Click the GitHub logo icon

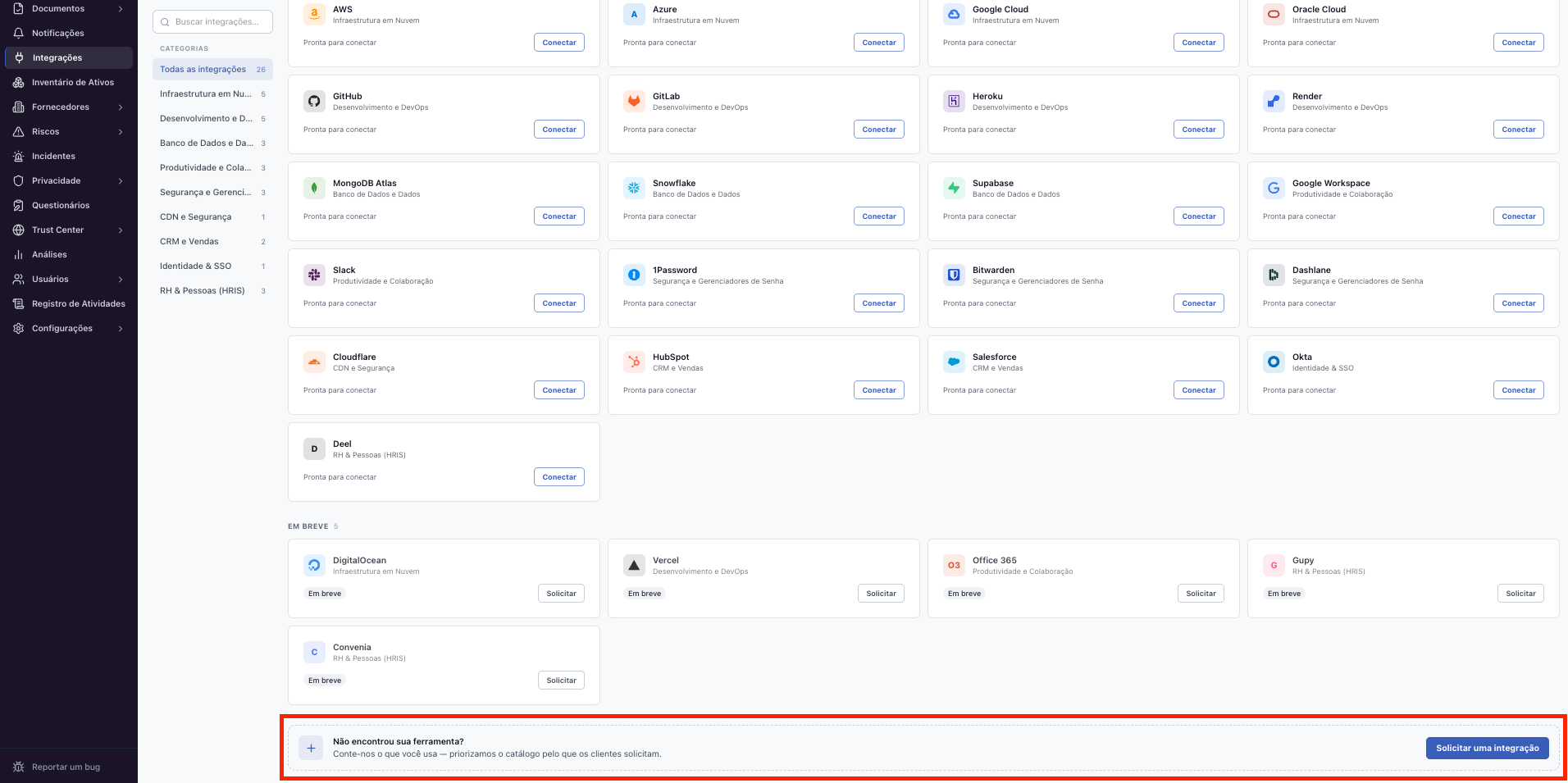(x=314, y=102)
